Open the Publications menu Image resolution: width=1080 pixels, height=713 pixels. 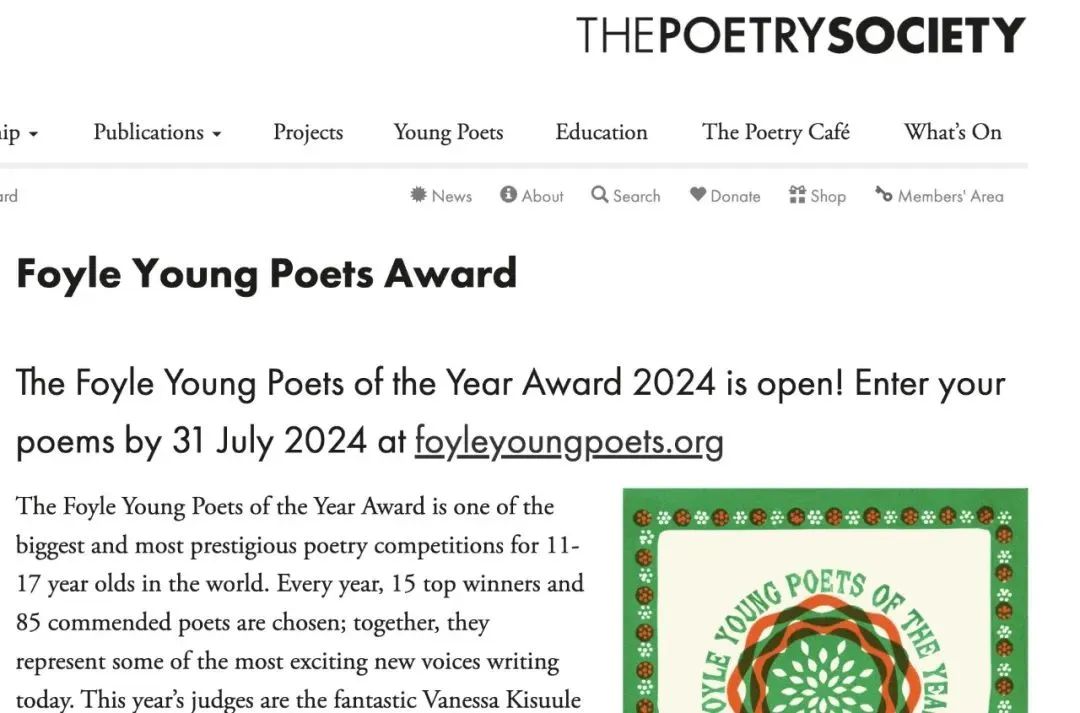pyautogui.click(x=149, y=132)
